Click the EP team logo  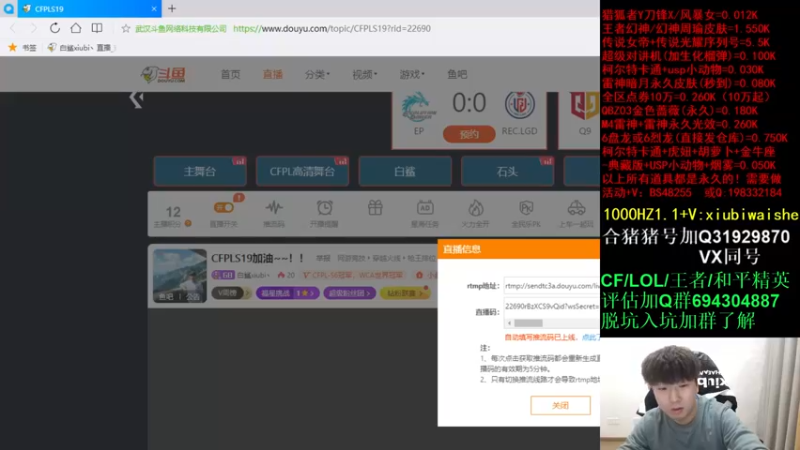pos(419,107)
